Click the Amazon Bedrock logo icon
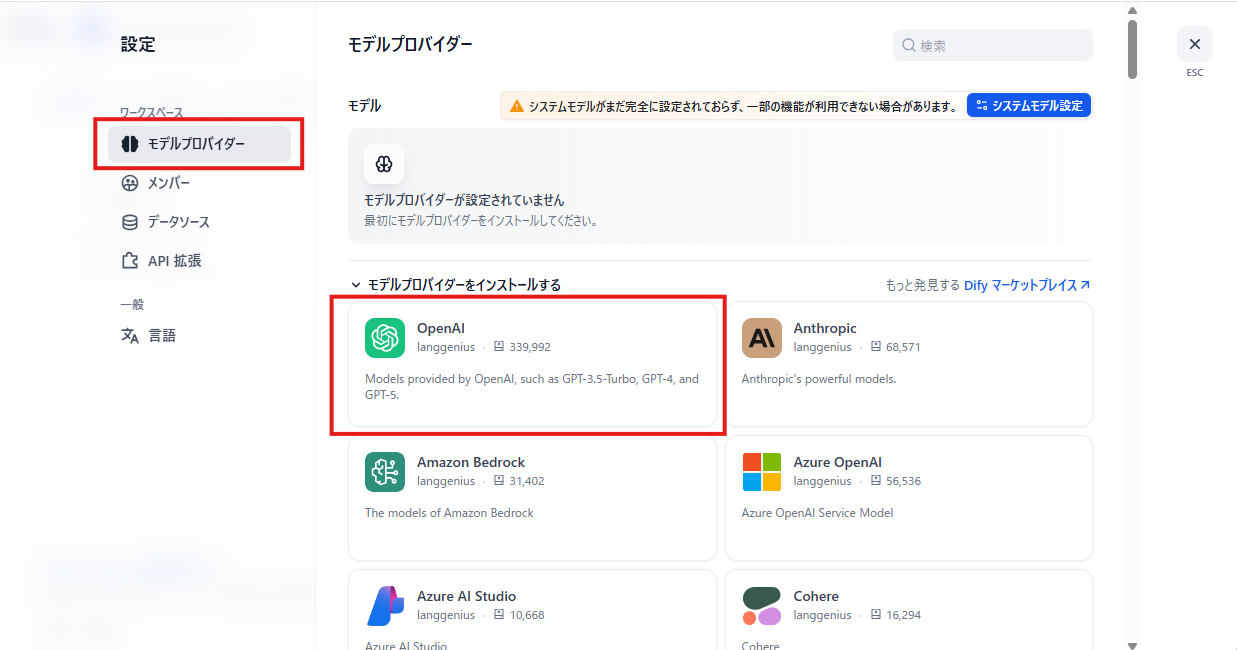The image size is (1237, 650). point(385,472)
